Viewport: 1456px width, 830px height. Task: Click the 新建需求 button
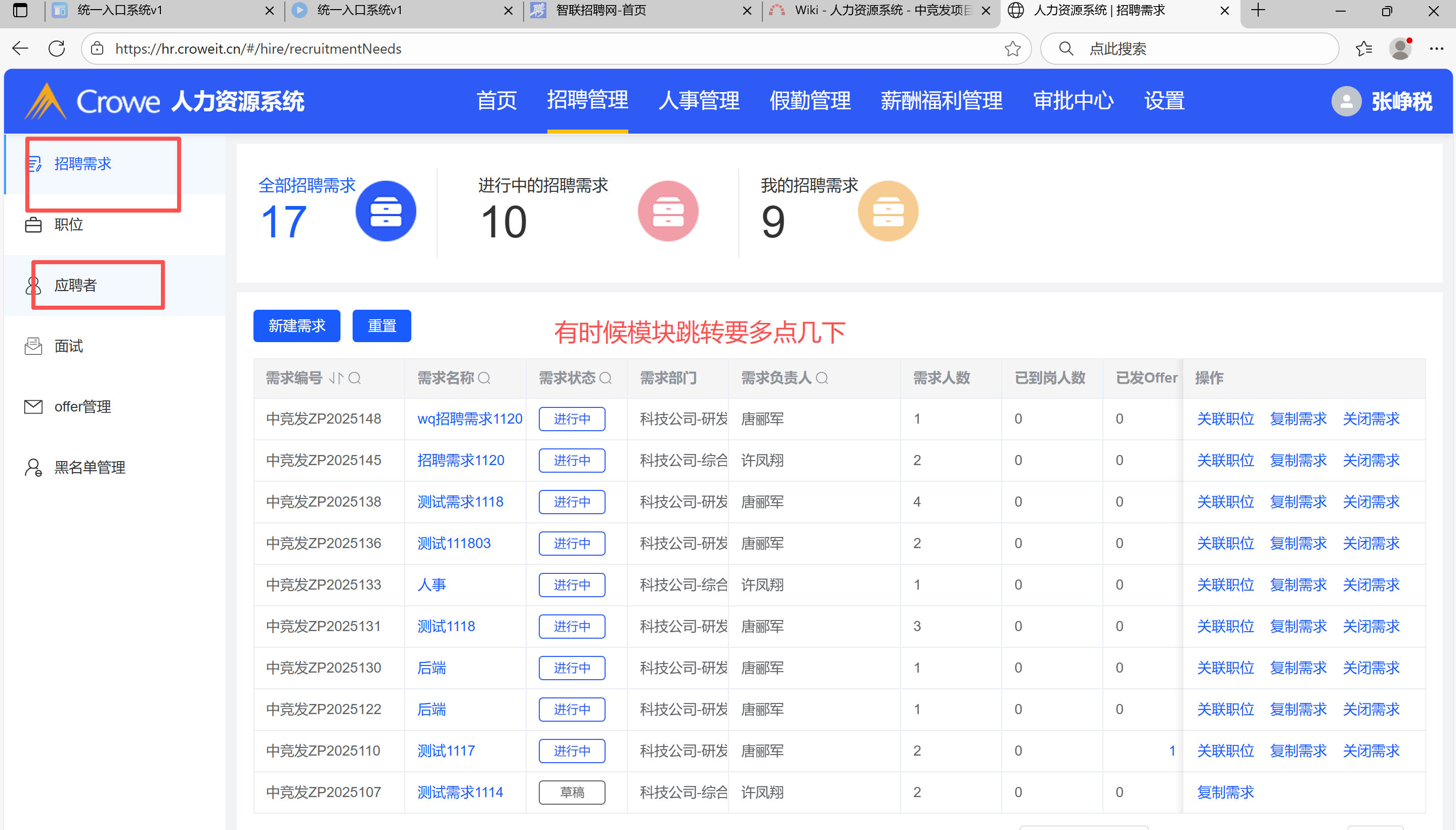296,326
